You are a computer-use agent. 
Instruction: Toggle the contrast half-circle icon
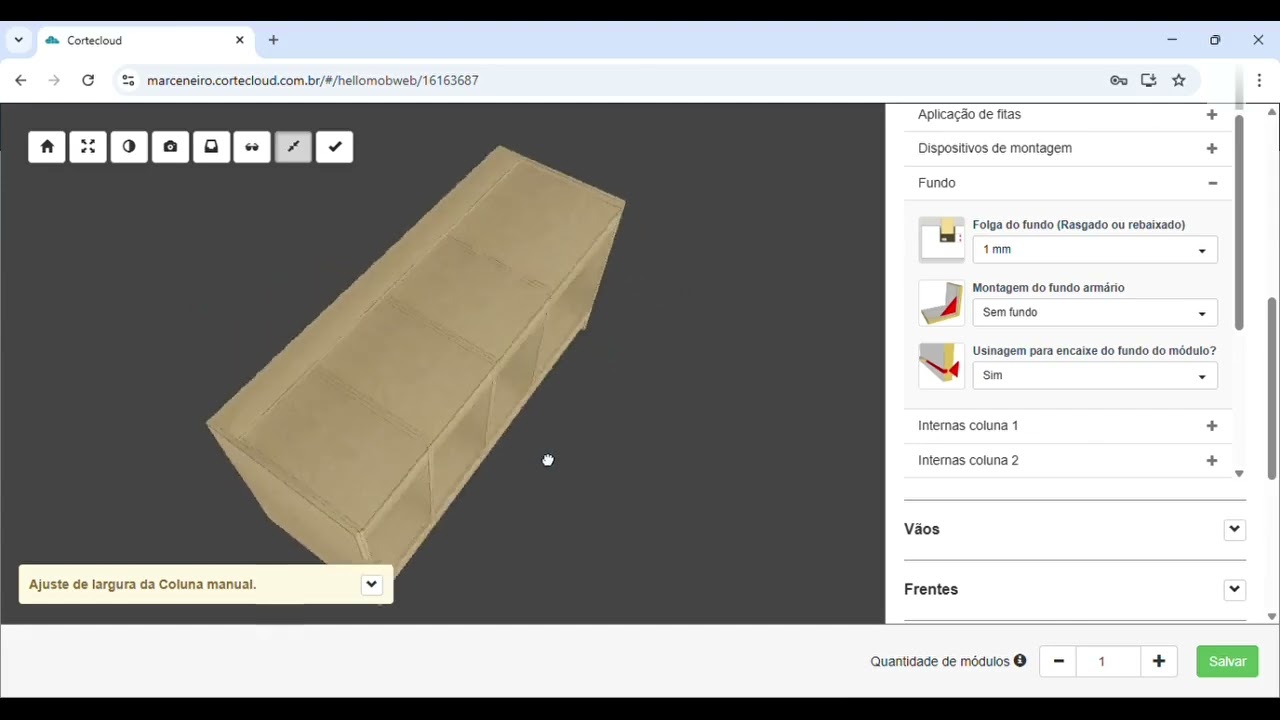[129, 147]
